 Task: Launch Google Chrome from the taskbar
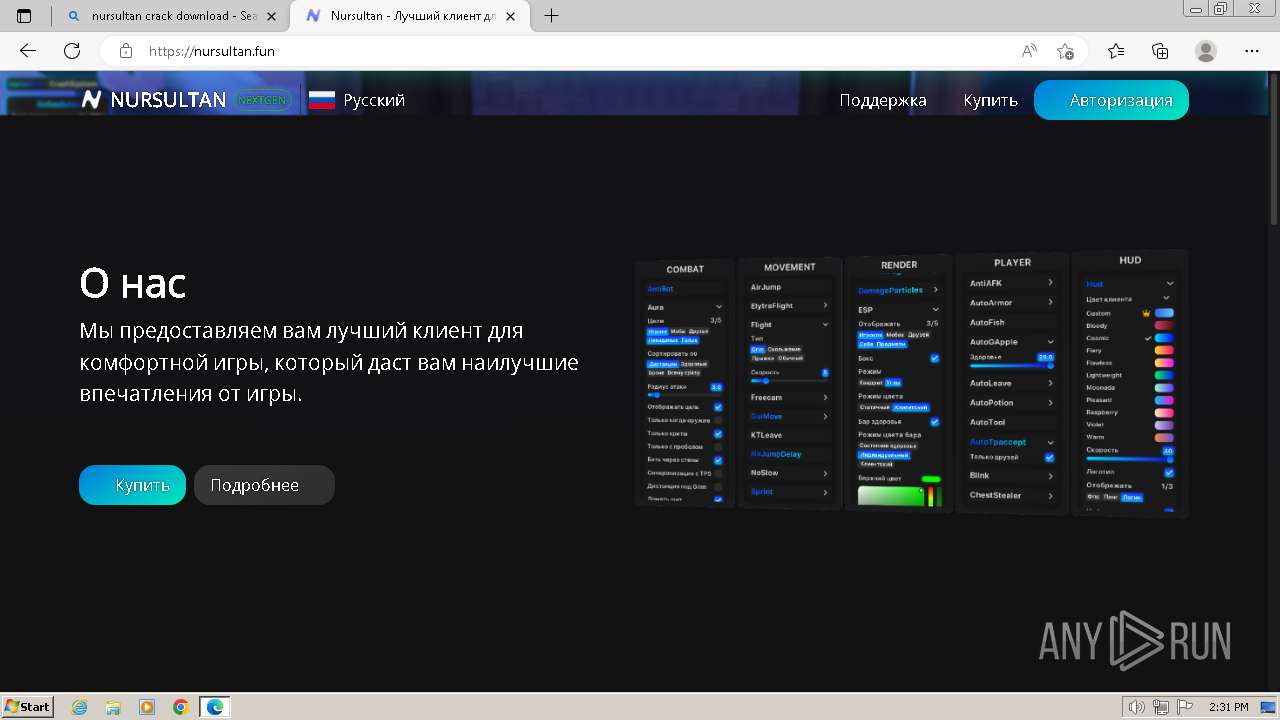click(181, 707)
